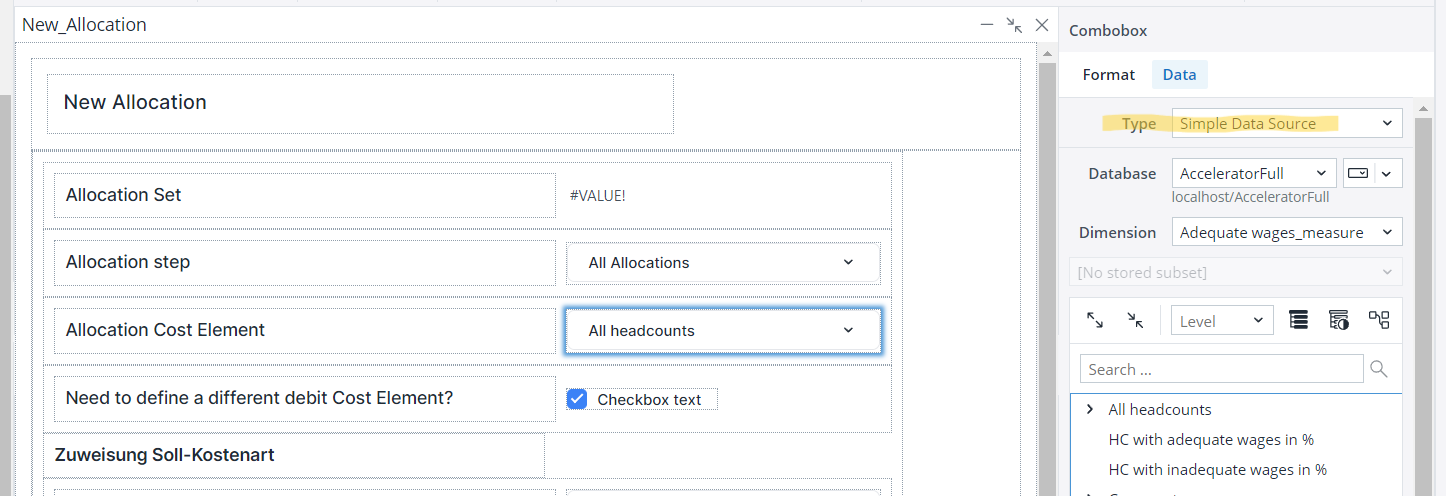Restore down the New_Allocation window
1446x496 pixels.
(1014, 25)
